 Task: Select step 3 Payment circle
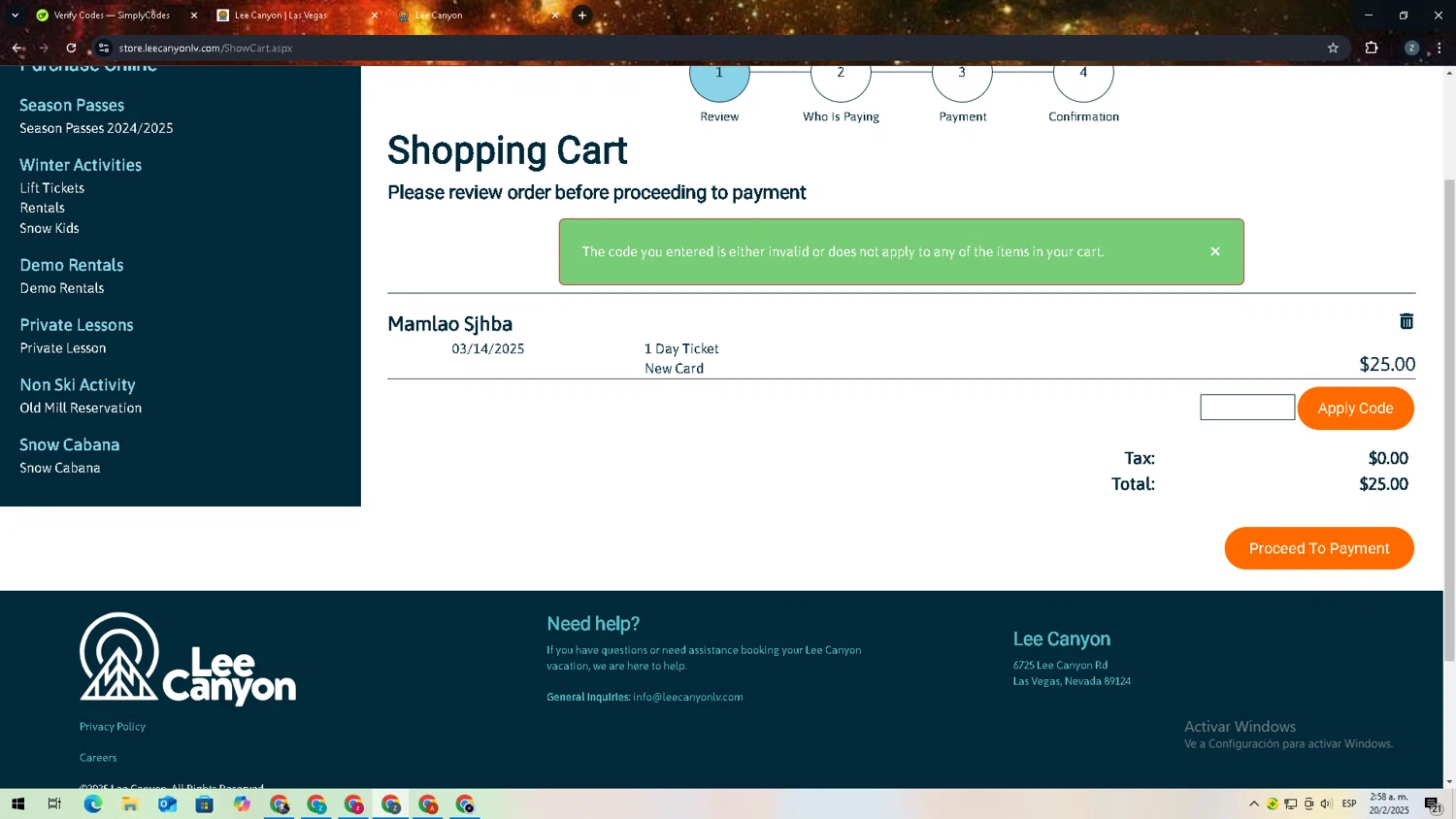962,78
